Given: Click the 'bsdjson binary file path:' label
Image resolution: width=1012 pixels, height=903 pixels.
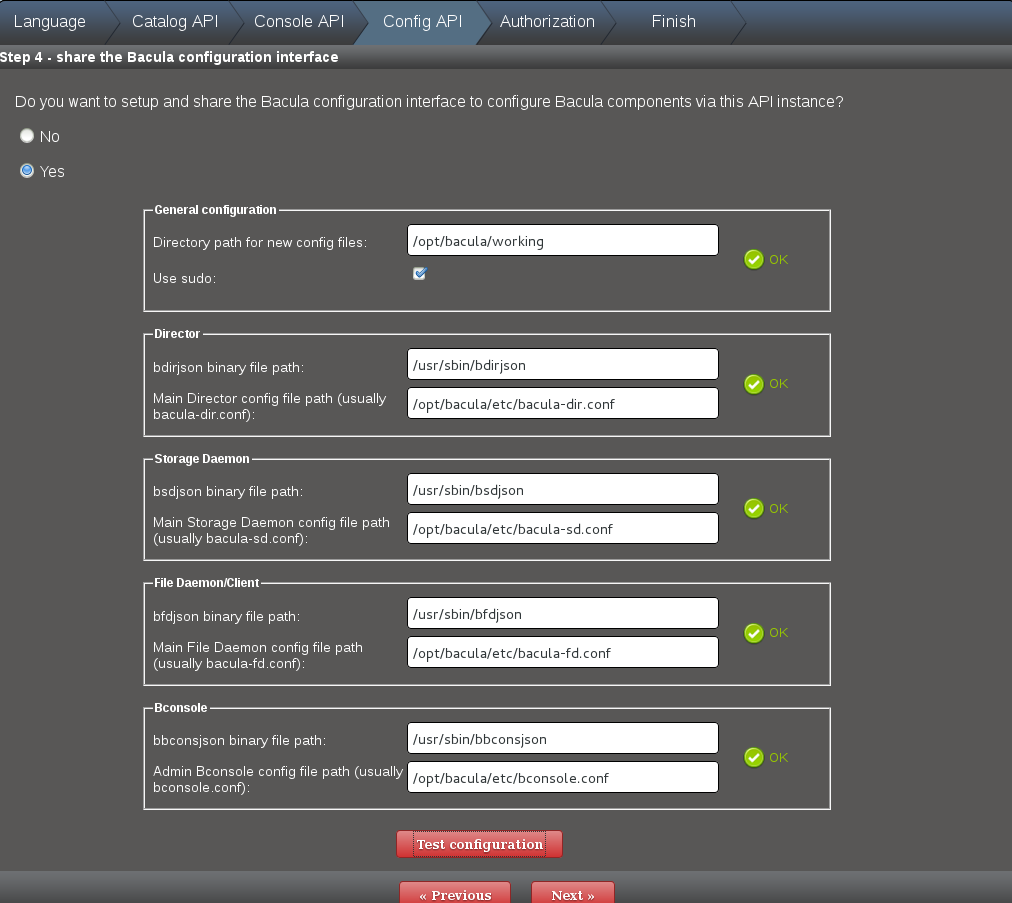Looking at the screenshot, I should pos(228,491).
